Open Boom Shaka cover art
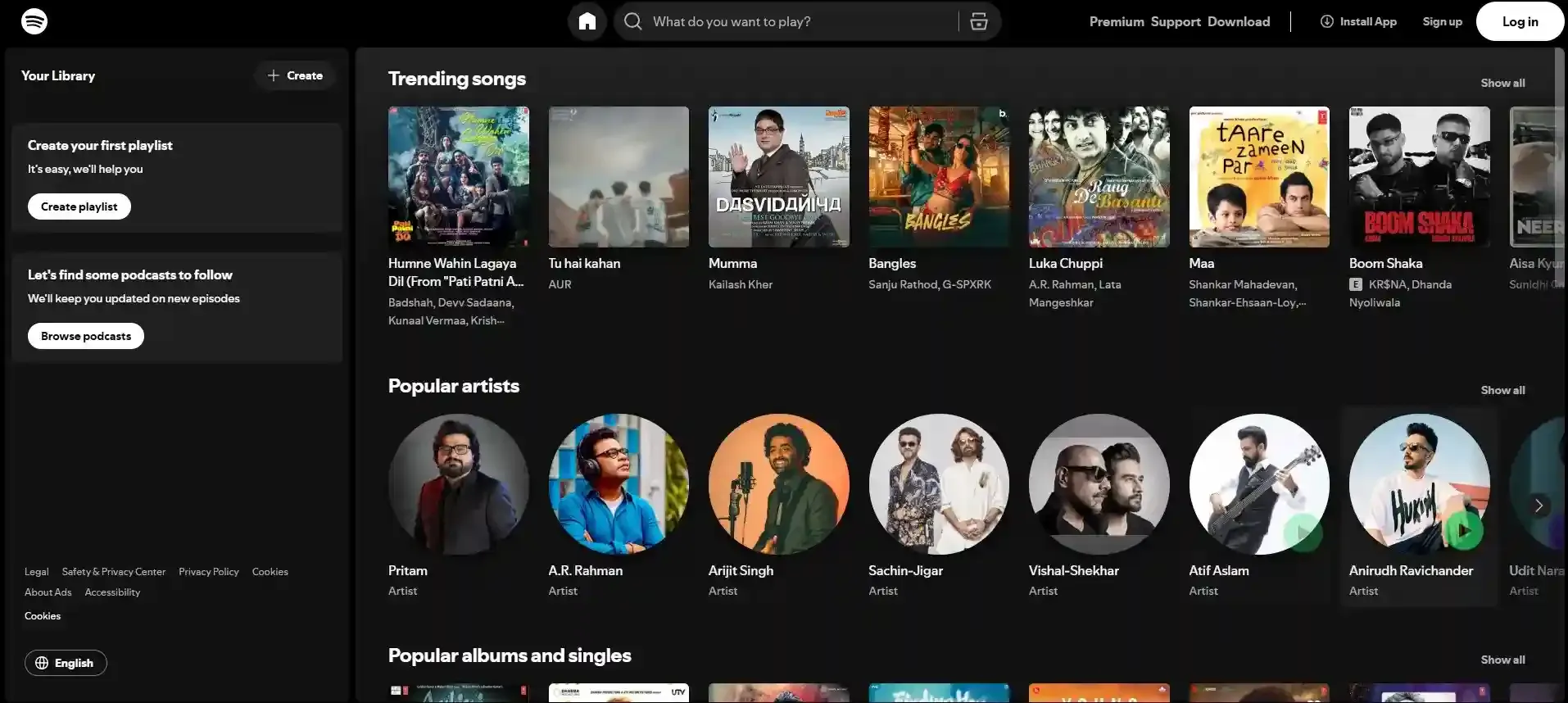This screenshot has height=703, width=1568. coord(1419,177)
